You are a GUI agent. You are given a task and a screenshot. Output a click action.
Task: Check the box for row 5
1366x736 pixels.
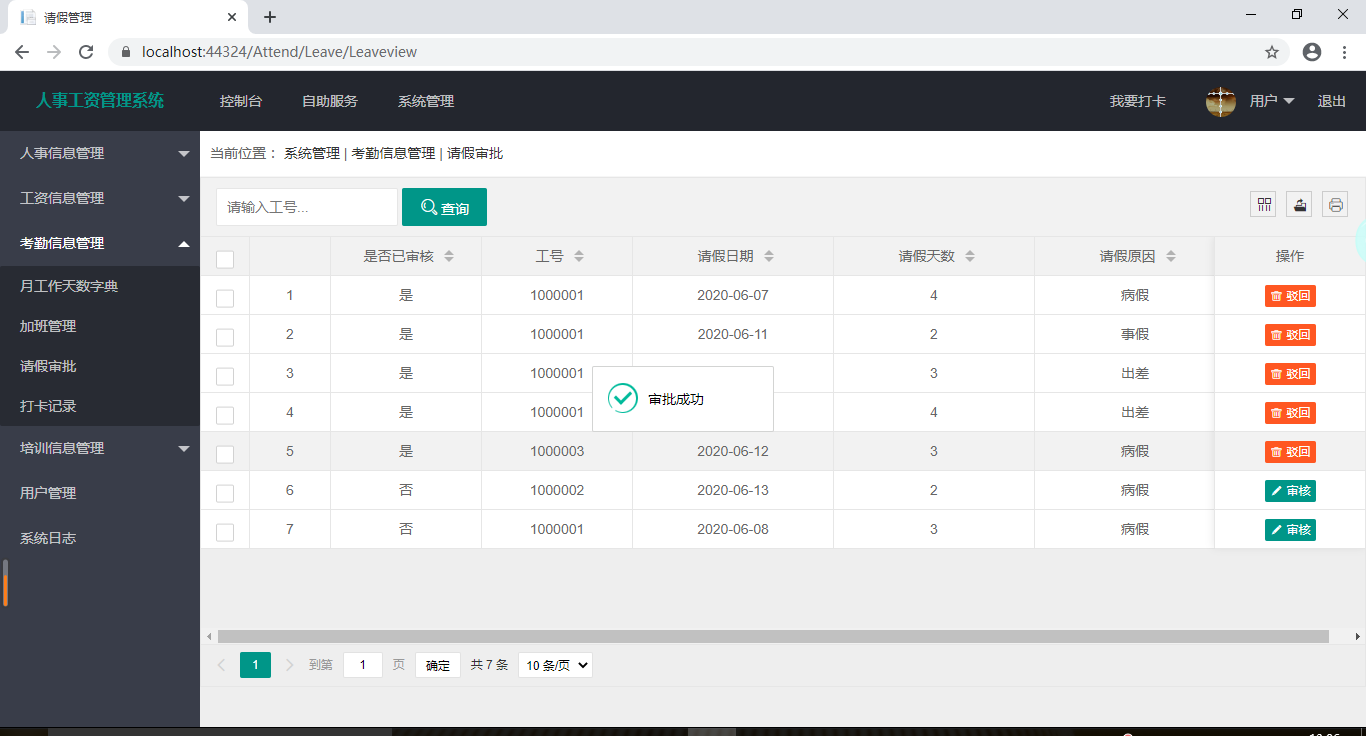point(225,454)
